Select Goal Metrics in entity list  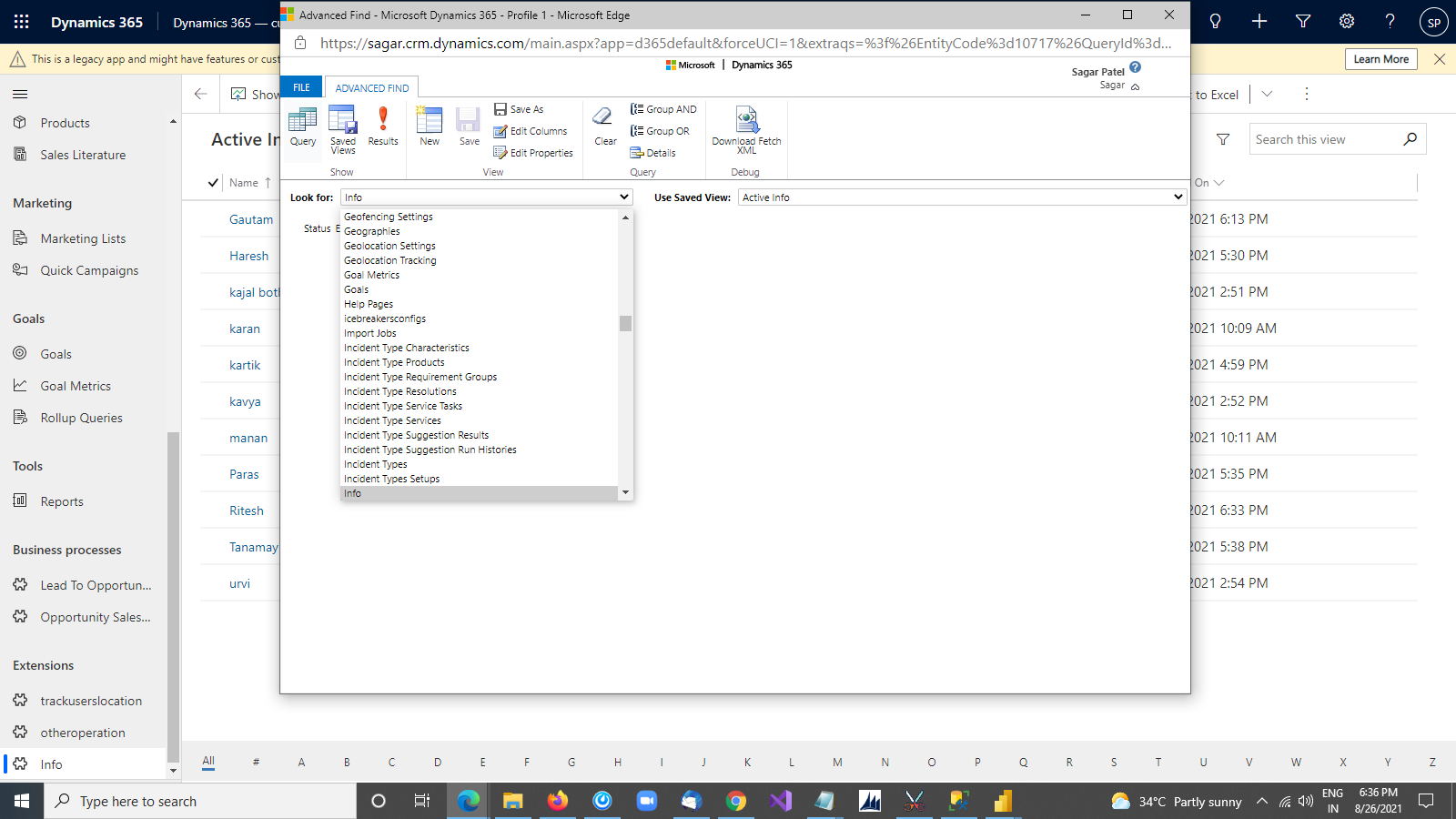click(x=371, y=275)
